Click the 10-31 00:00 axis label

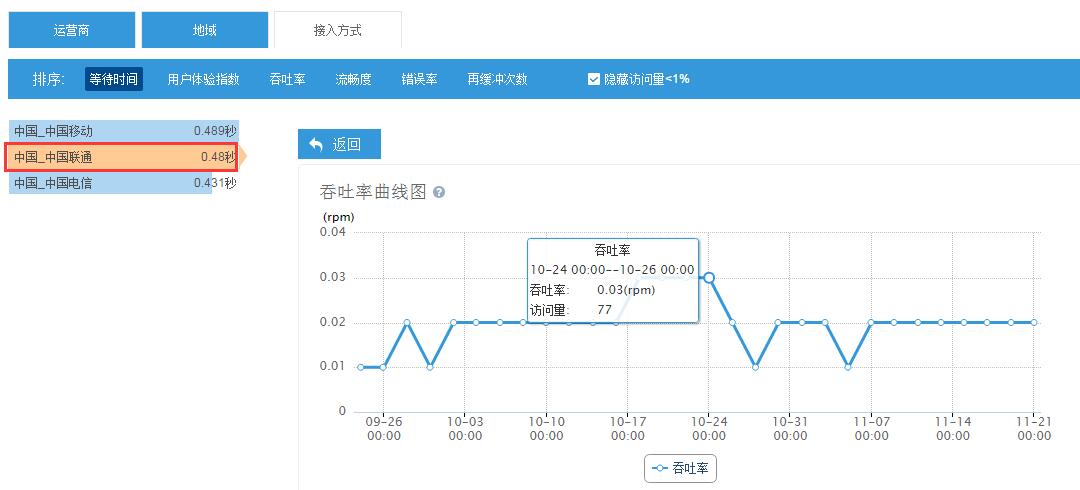[x=790, y=428]
